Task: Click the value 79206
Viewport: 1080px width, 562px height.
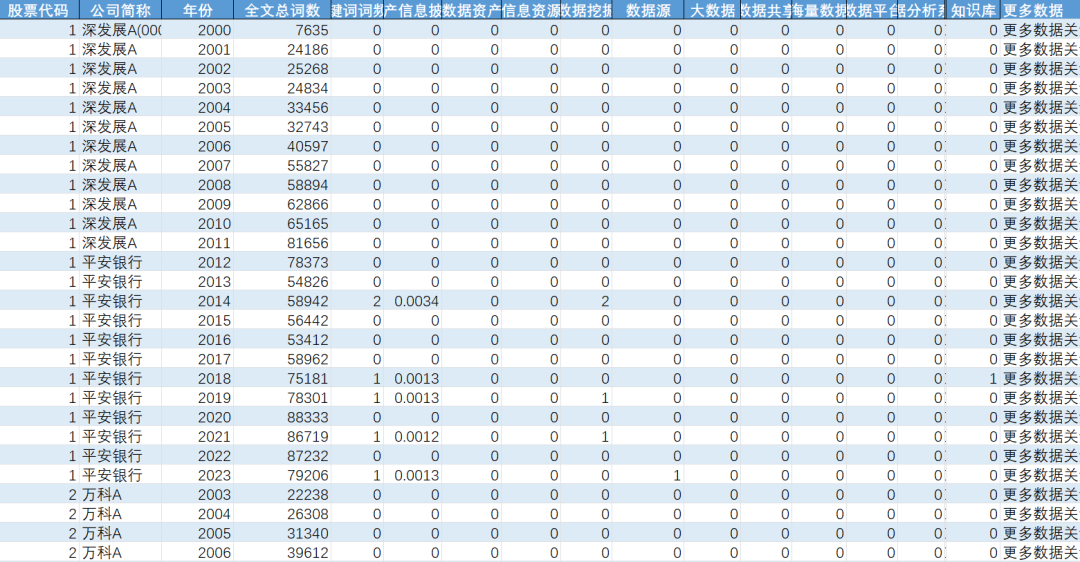Action: pos(282,475)
